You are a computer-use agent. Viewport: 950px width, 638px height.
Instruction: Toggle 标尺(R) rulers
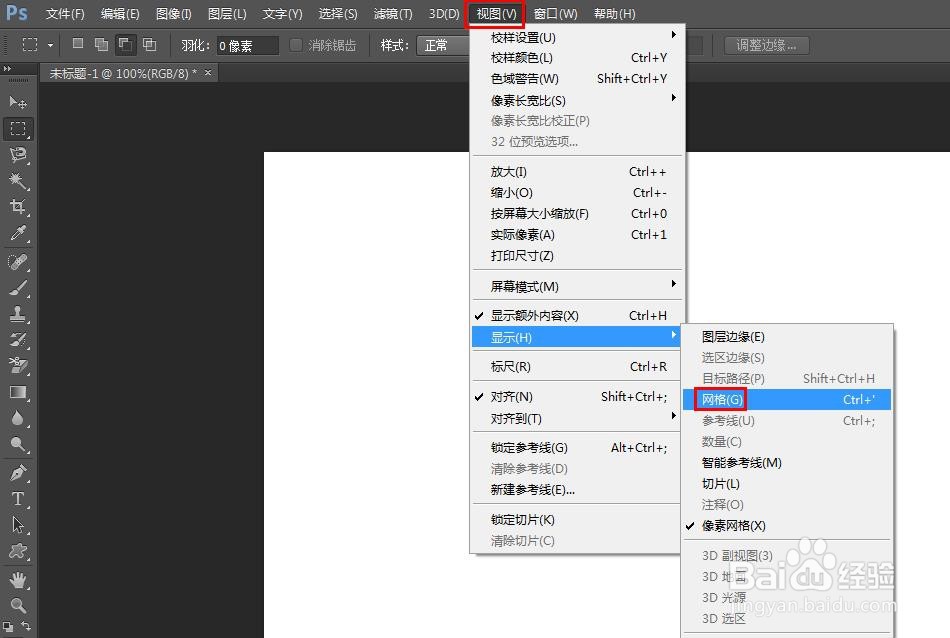[577, 367]
